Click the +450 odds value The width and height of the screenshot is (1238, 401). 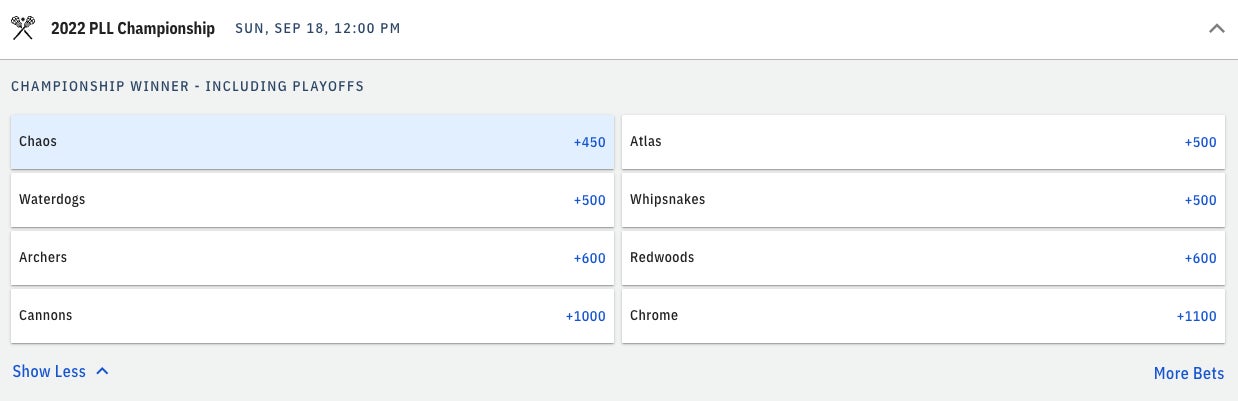pyautogui.click(x=589, y=143)
